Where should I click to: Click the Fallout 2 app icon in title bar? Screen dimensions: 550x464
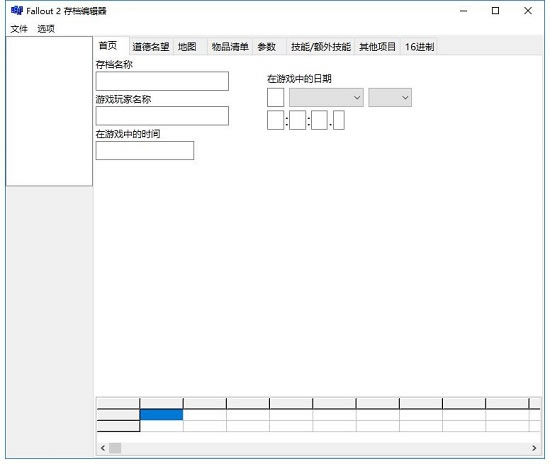click(x=16, y=11)
